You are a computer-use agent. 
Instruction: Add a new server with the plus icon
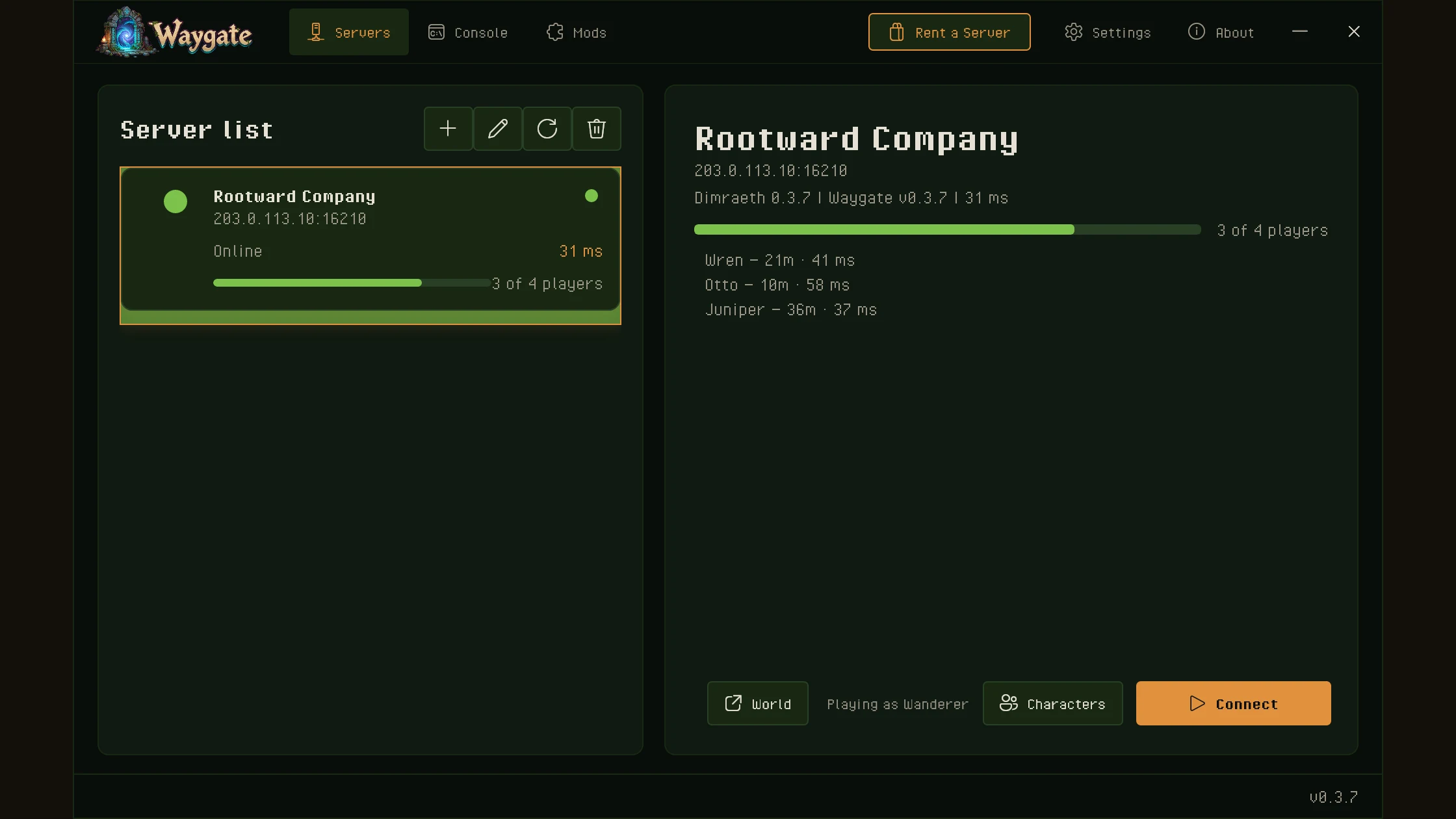[448, 129]
